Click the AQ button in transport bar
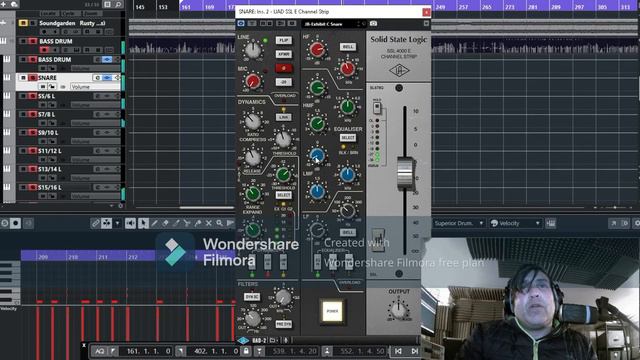Image resolution: width=640 pixels, height=360 pixels. click(x=99, y=351)
